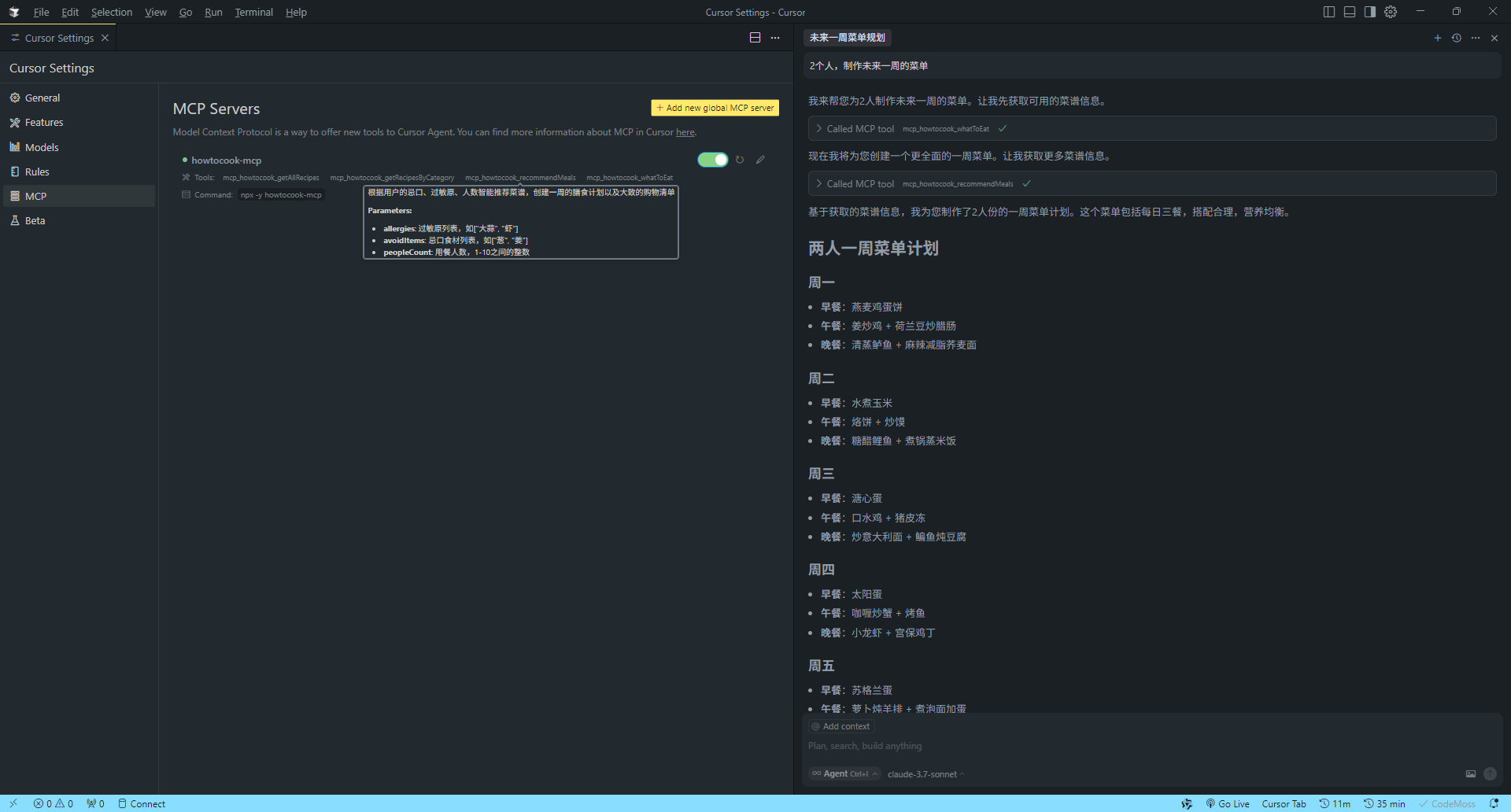Follow the 'here' MCP documentation link

click(x=685, y=132)
